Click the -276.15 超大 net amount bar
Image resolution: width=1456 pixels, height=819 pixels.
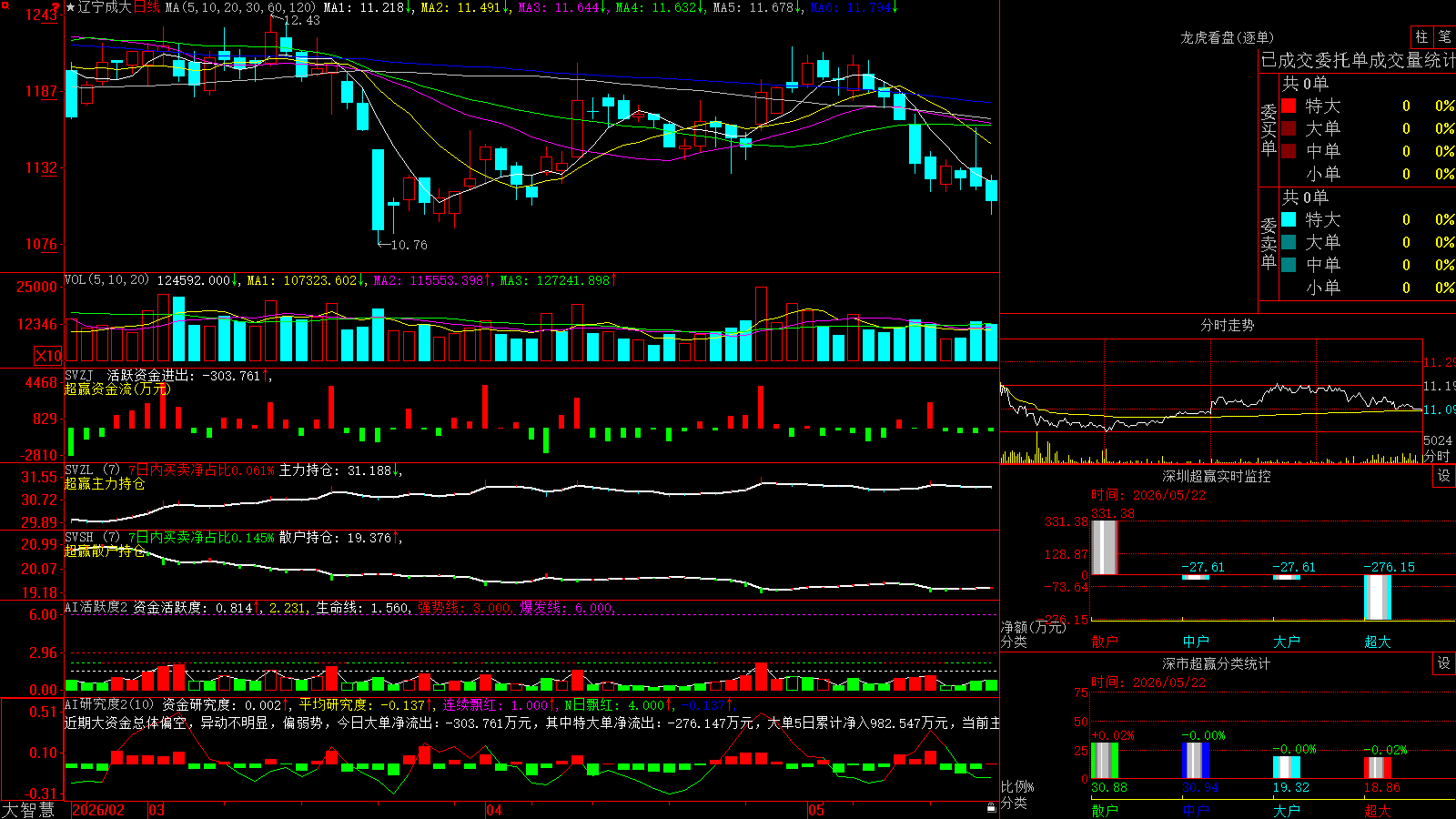(x=1378, y=597)
